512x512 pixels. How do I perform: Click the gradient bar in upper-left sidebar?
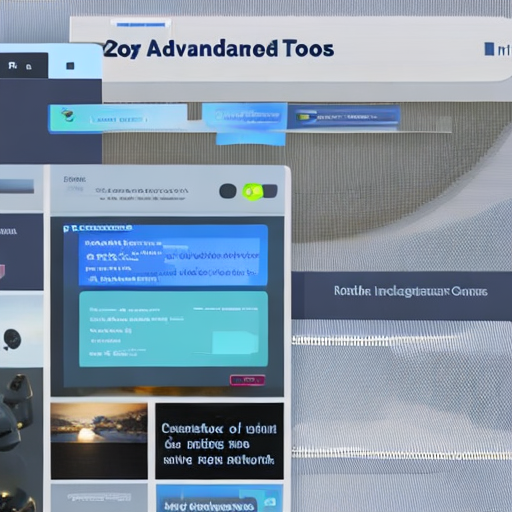tap(17, 186)
